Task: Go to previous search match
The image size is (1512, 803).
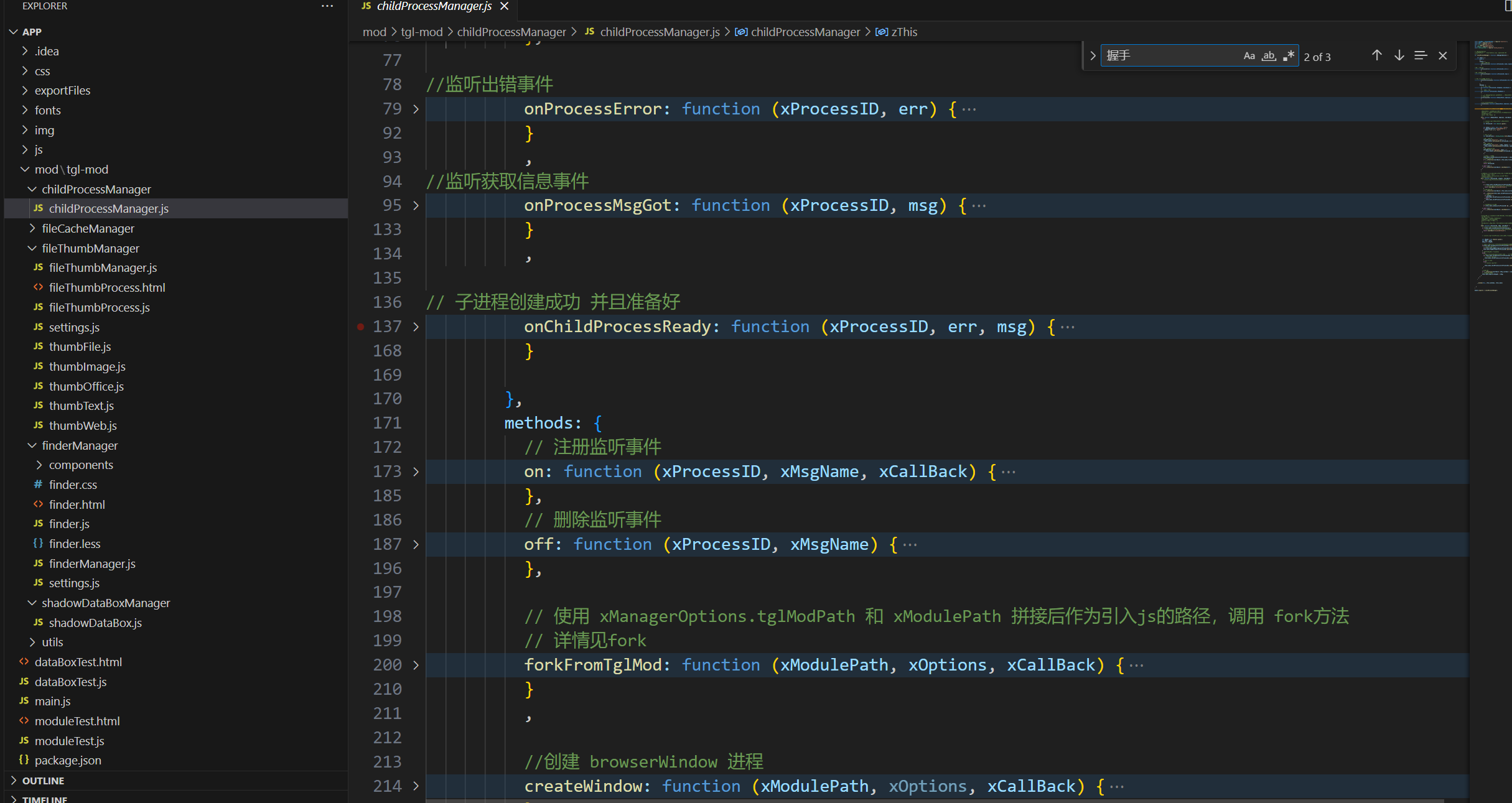Action: point(1376,56)
